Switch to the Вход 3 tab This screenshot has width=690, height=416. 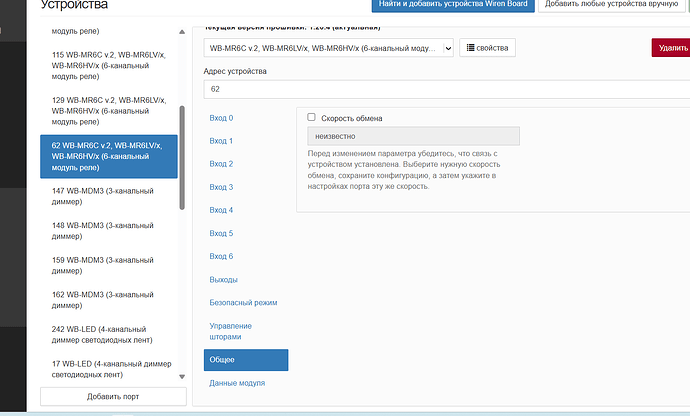click(221, 187)
